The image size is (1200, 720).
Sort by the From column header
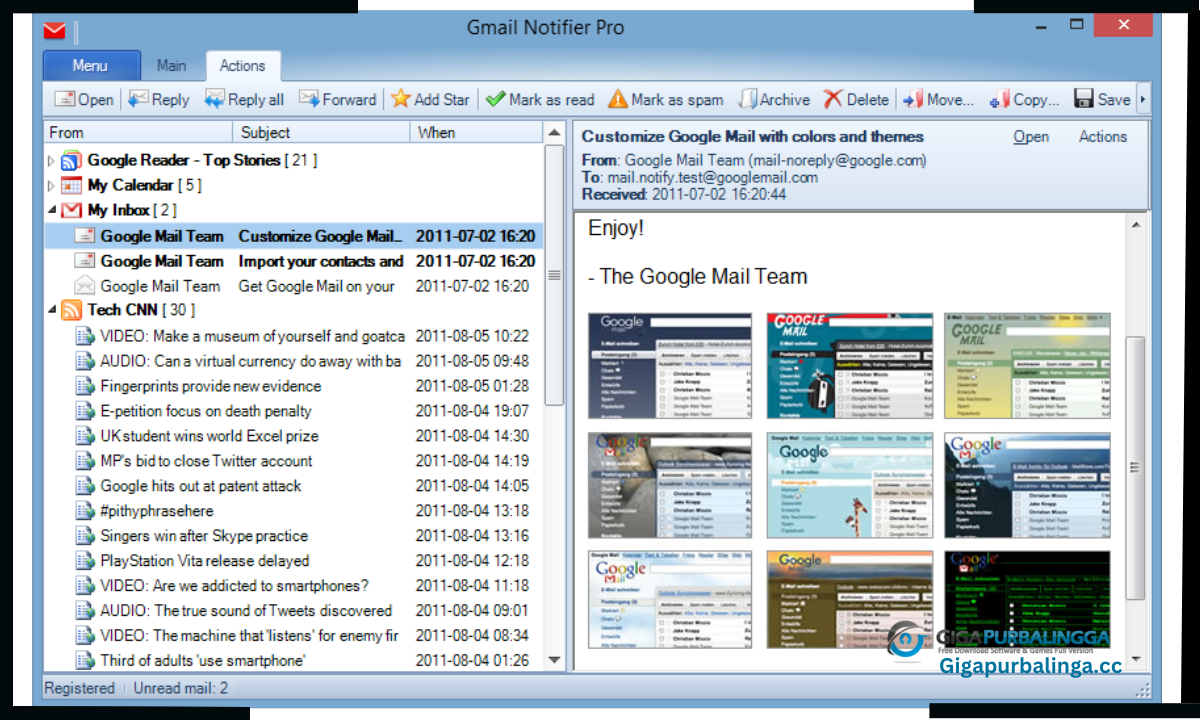click(x=138, y=132)
